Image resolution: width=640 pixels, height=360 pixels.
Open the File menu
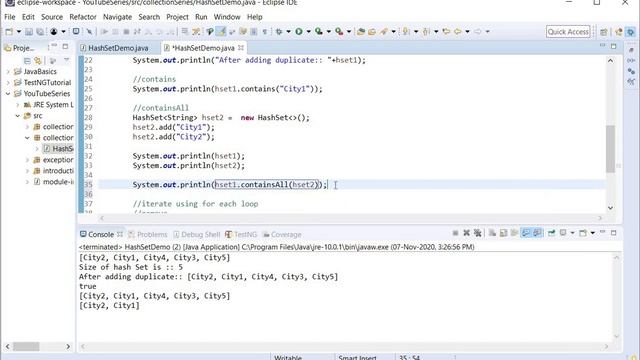click(x=9, y=17)
